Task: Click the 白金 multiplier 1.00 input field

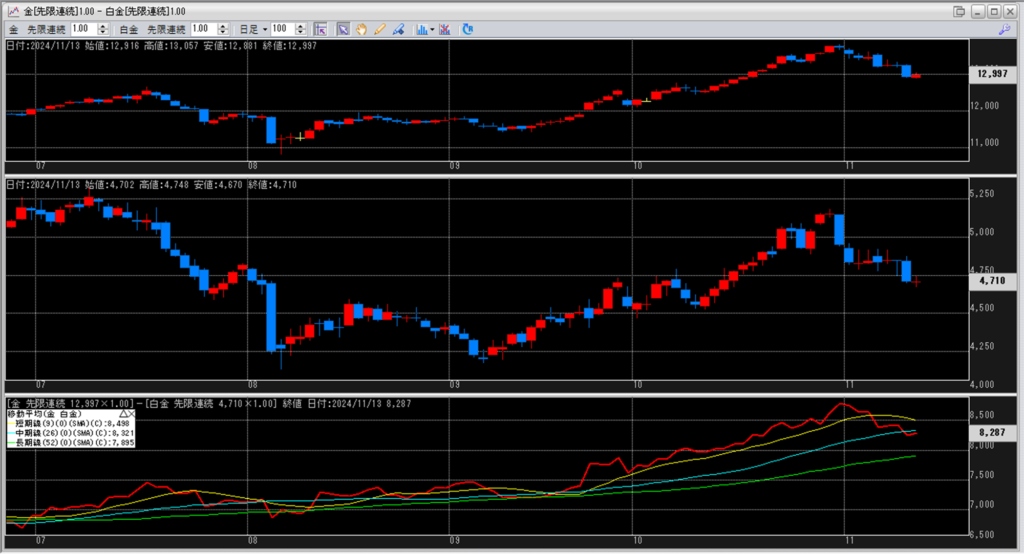Action: click(204, 29)
